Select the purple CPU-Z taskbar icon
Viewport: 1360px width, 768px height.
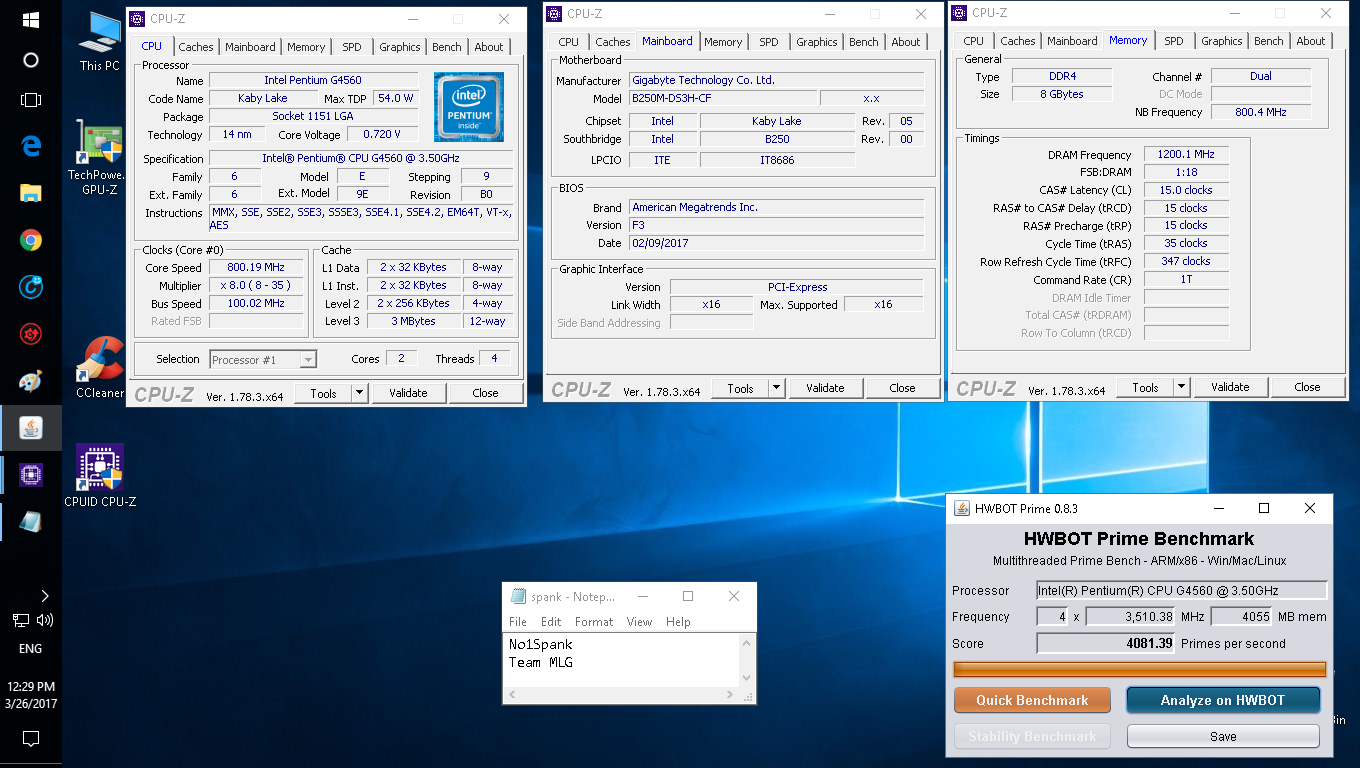[30, 475]
